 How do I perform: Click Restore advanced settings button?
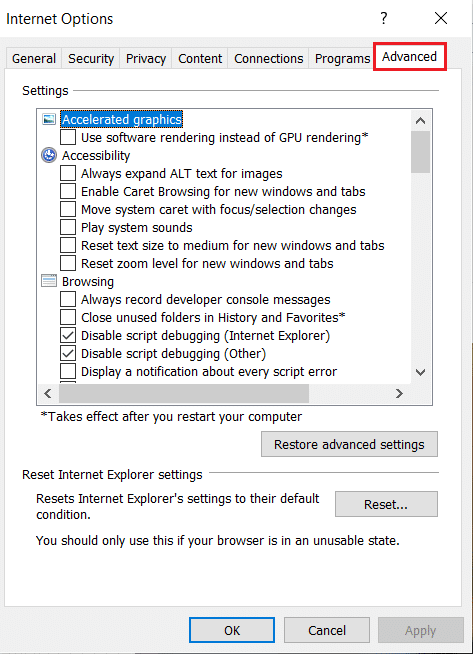(x=349, y=444)
